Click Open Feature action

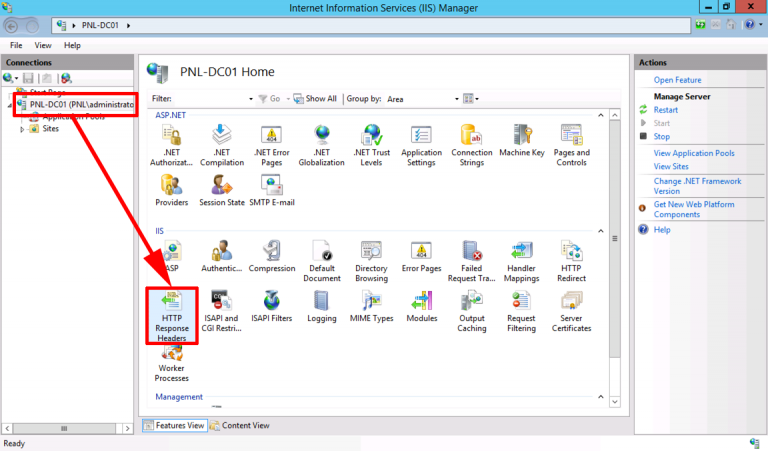(x=677, y=80)
